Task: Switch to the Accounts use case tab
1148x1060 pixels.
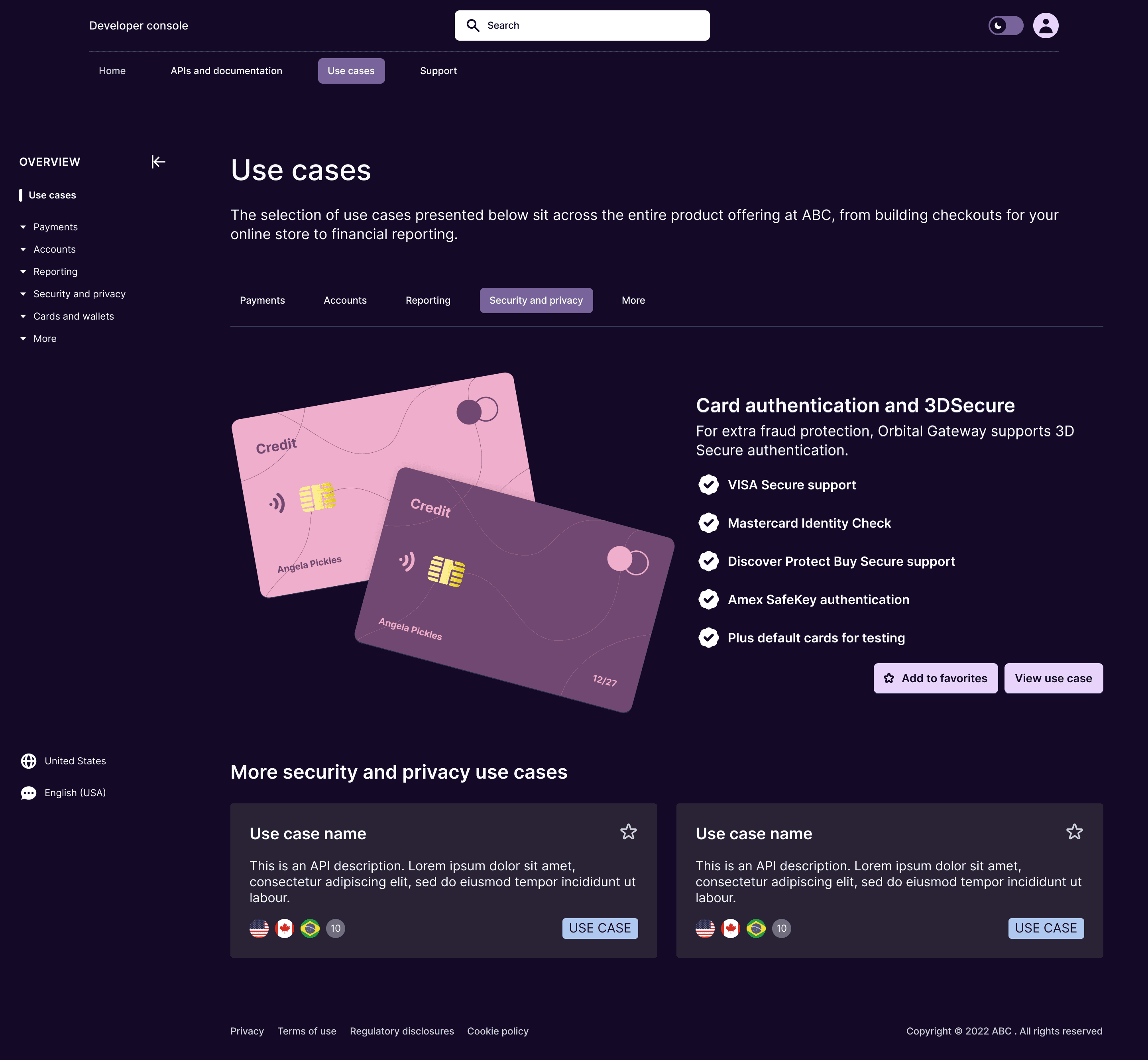Action: tap(345, 300)
